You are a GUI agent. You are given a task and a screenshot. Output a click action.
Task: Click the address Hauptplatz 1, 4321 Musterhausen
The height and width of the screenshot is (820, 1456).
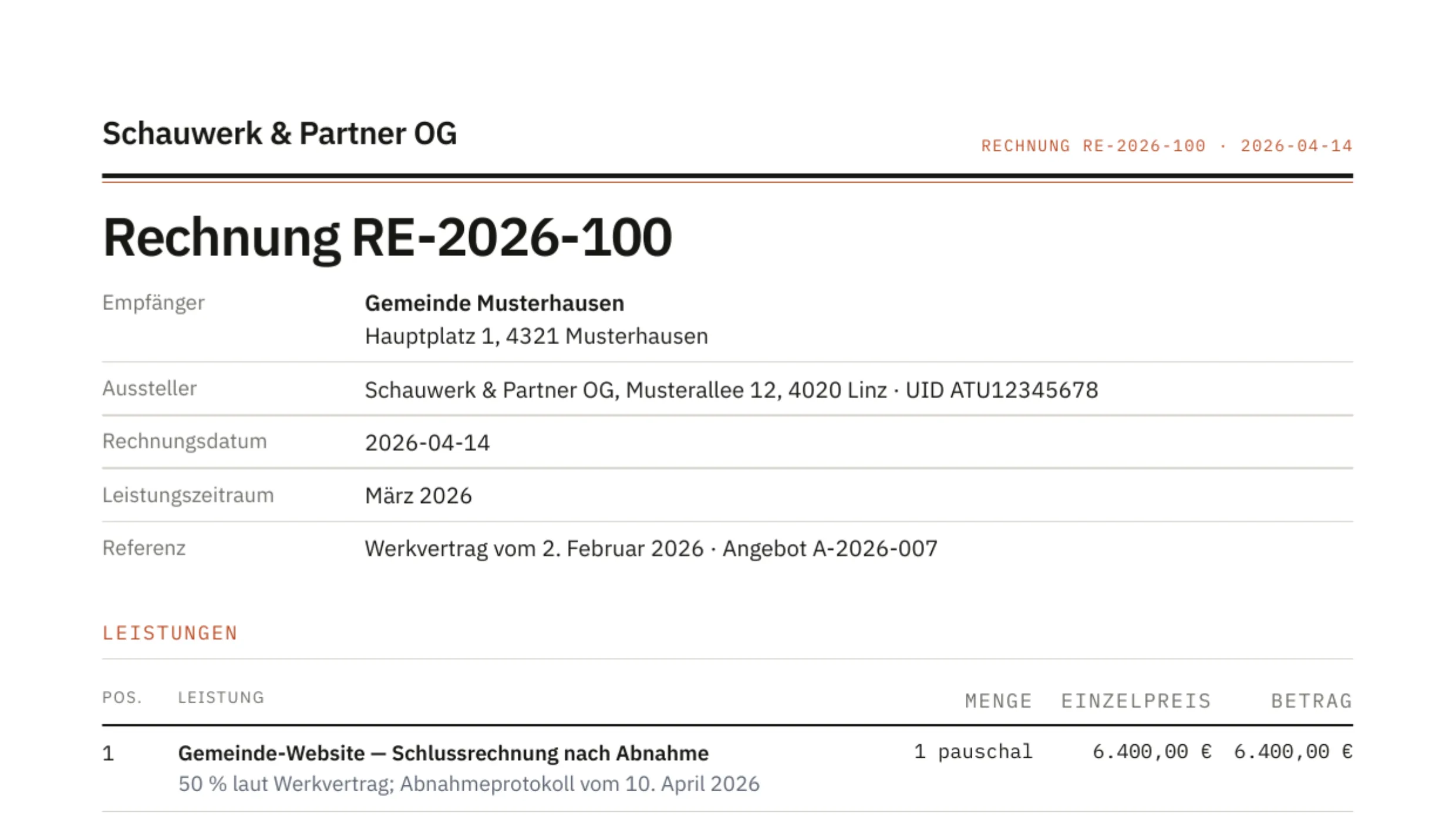536,336
